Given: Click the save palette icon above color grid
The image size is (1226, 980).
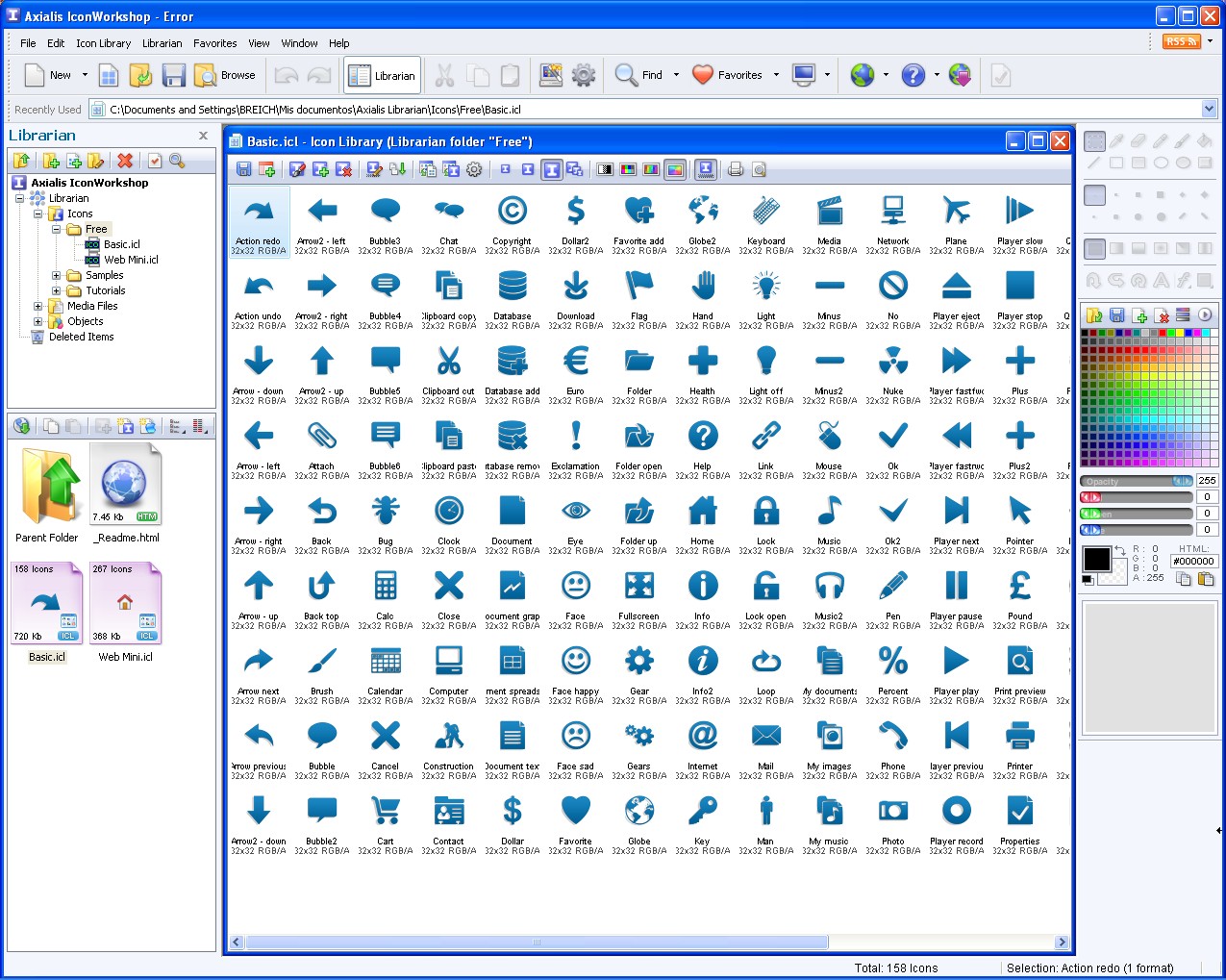Looking at the screenshot, I should tap(1116, 315).
